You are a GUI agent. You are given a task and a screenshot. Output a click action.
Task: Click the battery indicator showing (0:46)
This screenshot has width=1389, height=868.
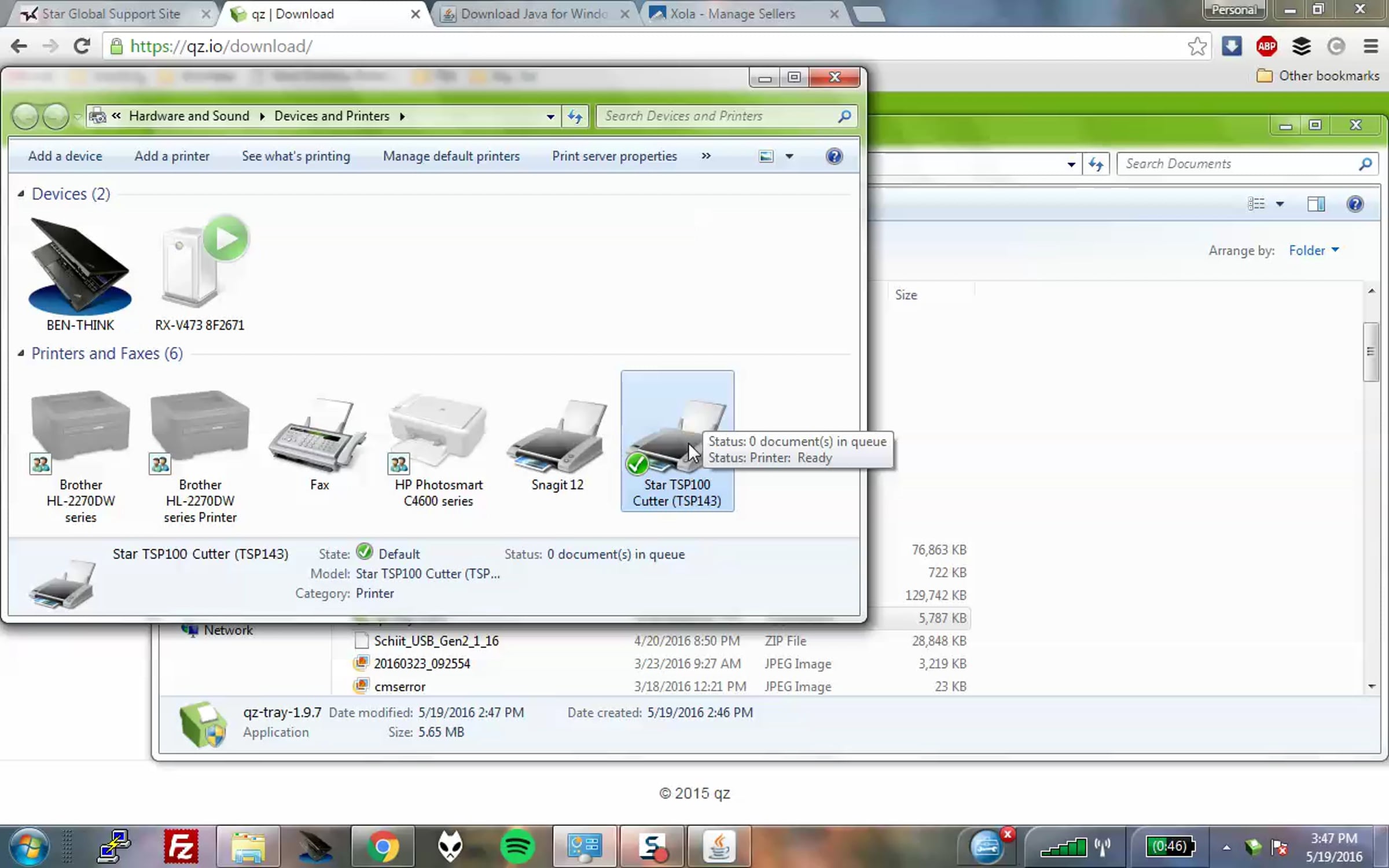1170,847
